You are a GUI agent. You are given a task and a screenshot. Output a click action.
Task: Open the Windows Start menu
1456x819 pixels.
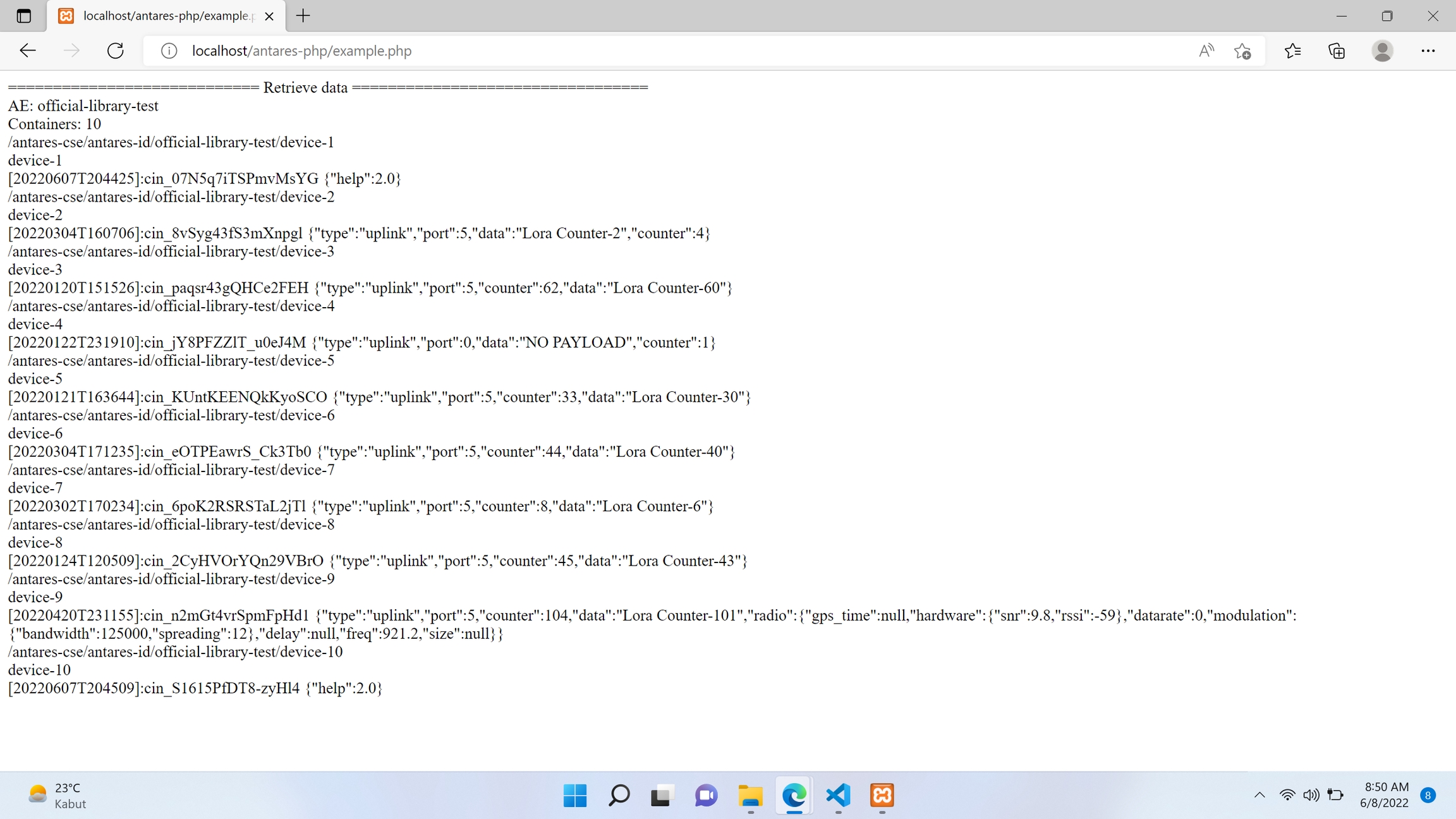[574, 795]
